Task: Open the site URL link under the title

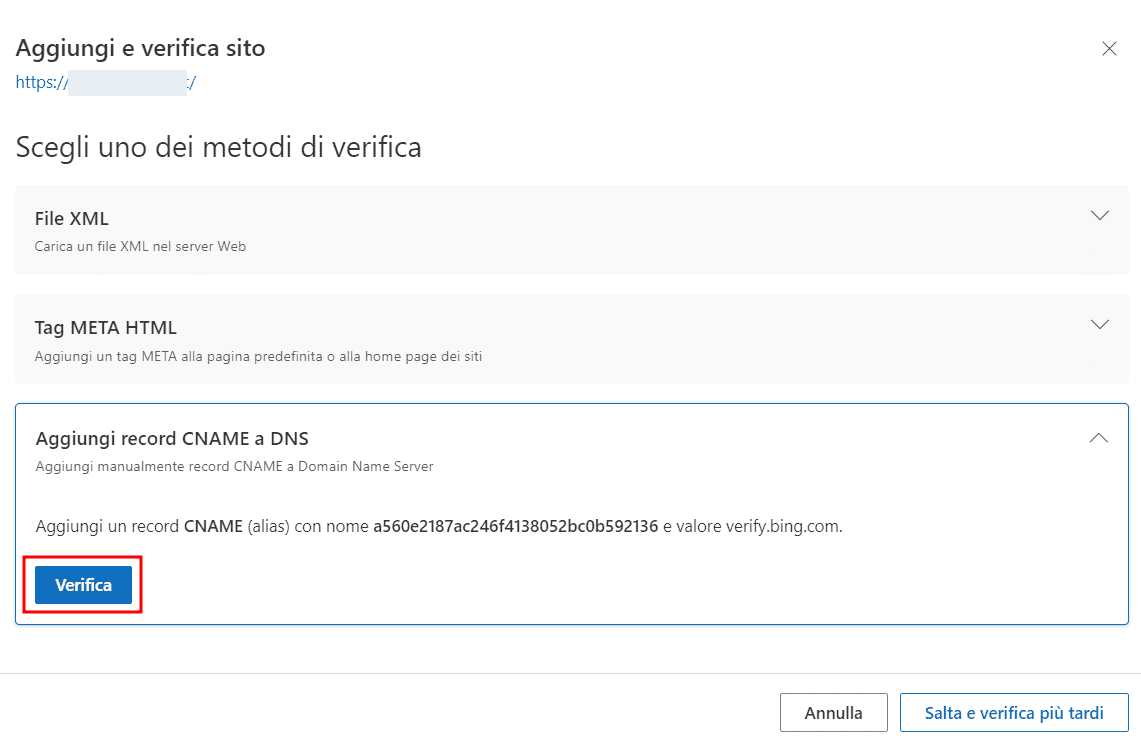Action: point(105,82)
